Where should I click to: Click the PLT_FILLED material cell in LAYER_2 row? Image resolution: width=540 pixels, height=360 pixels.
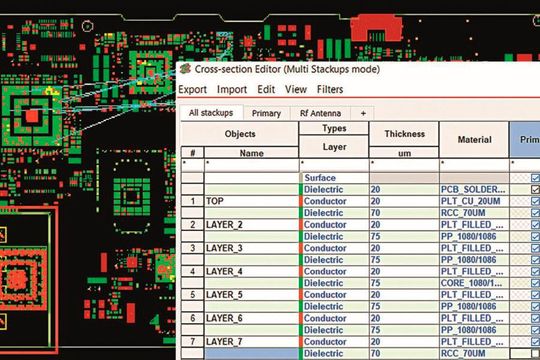tap(474, 225)
